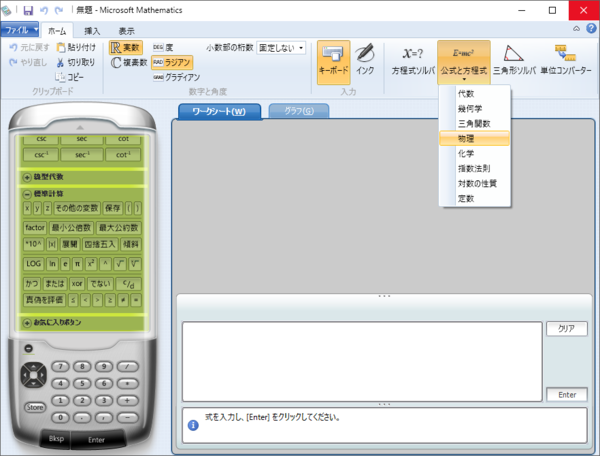This screenshot has height=456, width=600.
Task: Click calculator Store button
Action: click(x=35, y=407)
